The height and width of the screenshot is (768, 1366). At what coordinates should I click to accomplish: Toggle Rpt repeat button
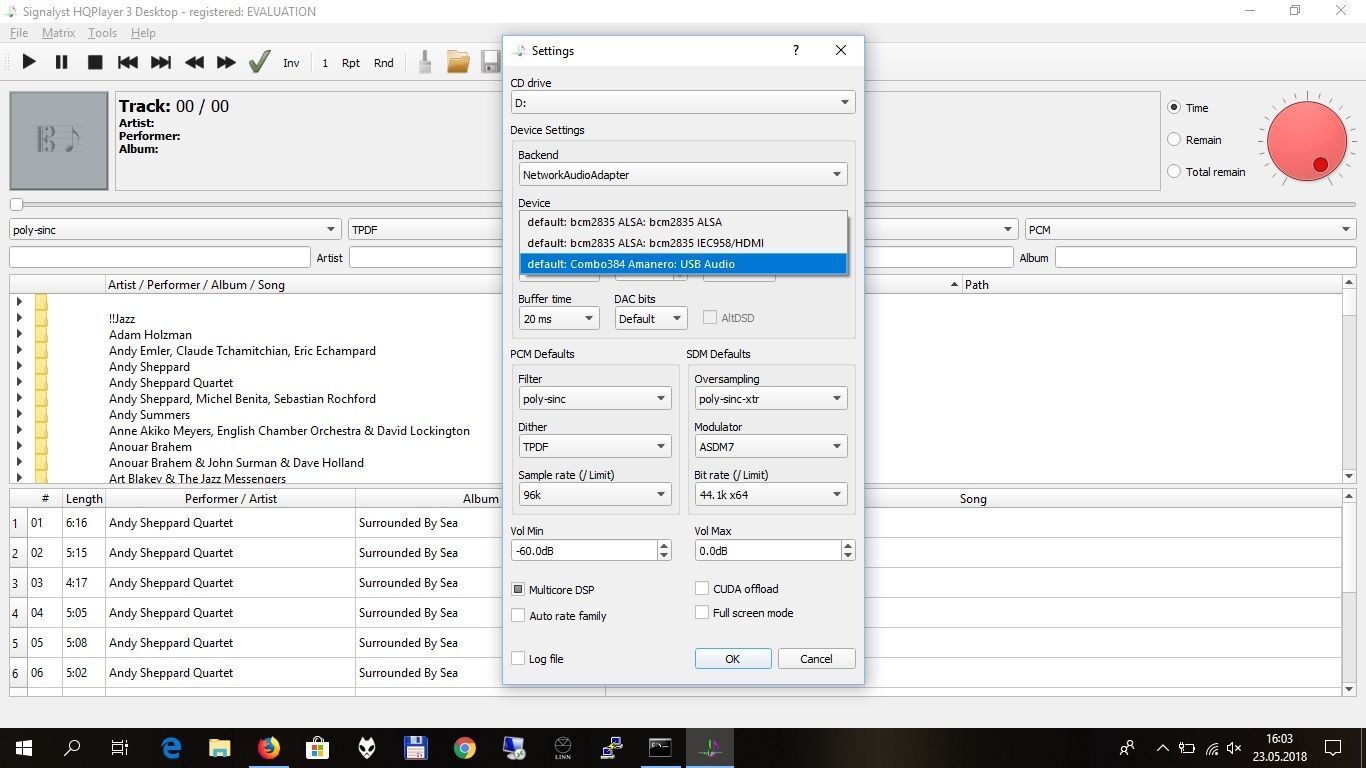coord(351,63)
